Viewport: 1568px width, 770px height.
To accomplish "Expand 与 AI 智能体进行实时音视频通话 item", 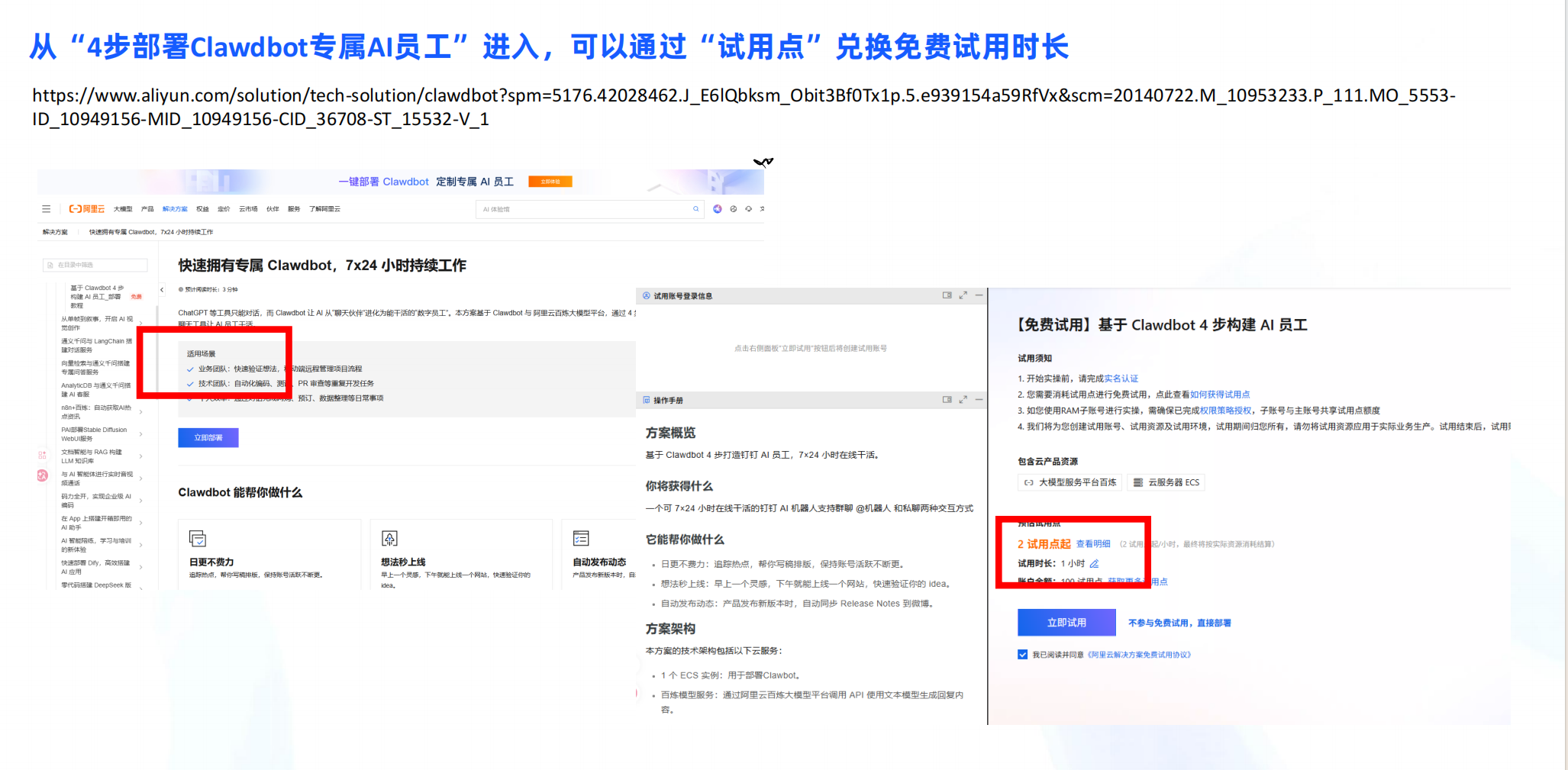I will tap(141, 478).
